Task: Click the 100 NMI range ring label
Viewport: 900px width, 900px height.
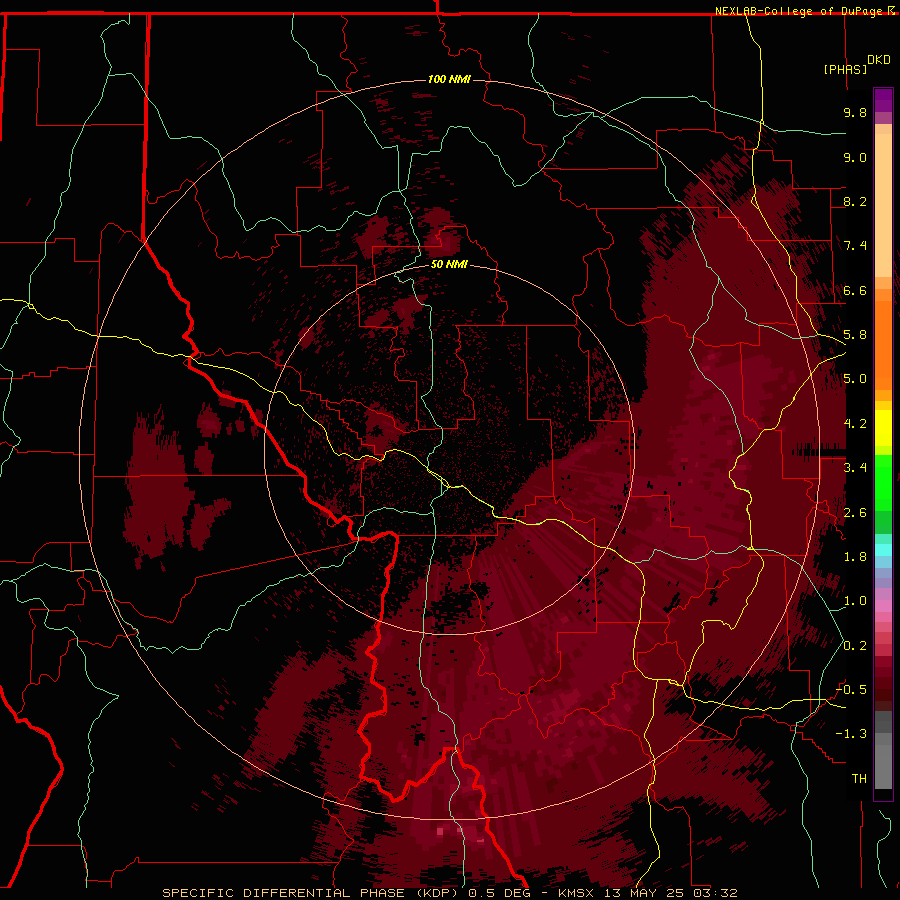Action: pos(449,79)
